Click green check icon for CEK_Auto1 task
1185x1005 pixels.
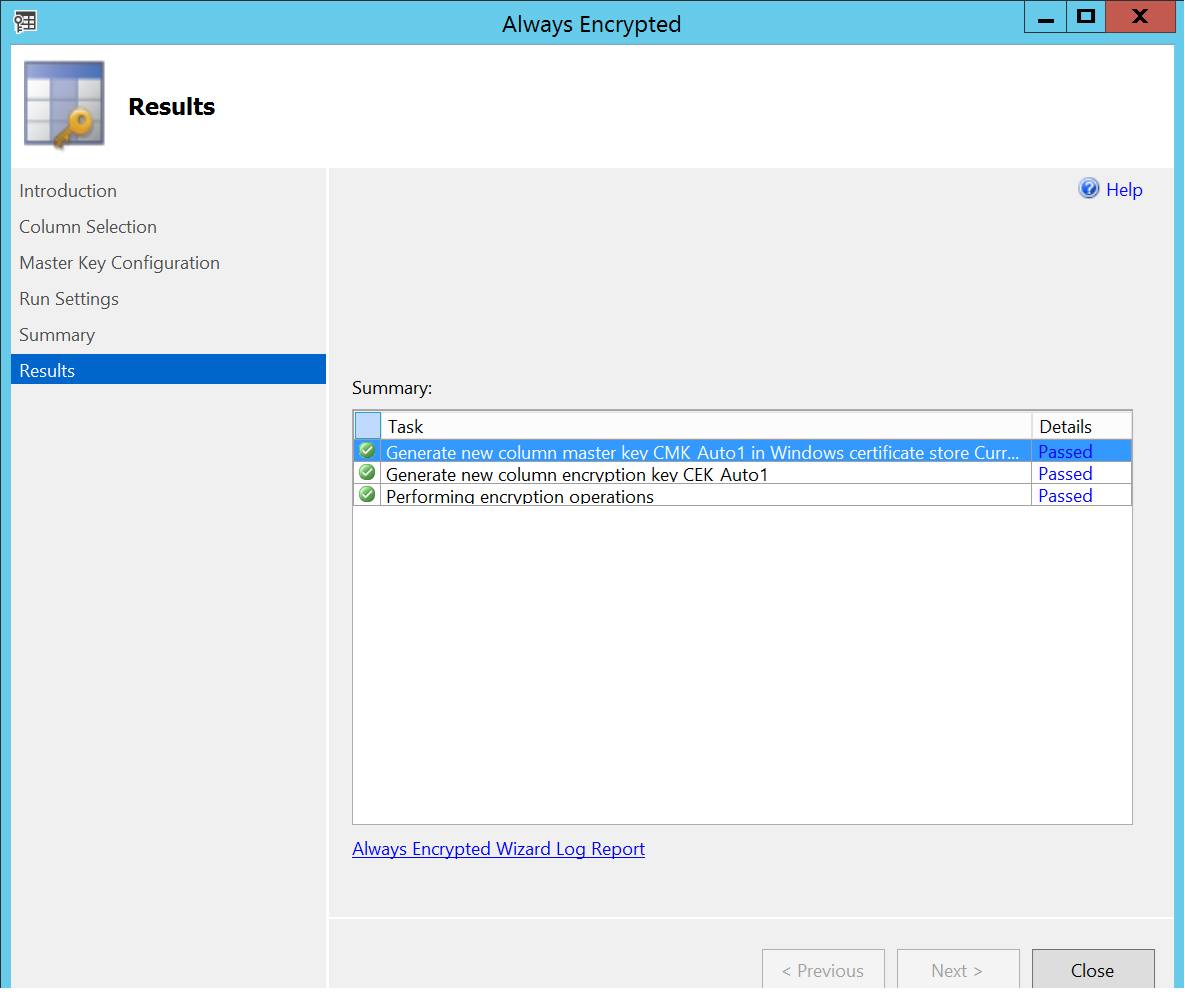pyautogui.click(x=367, y=473)
